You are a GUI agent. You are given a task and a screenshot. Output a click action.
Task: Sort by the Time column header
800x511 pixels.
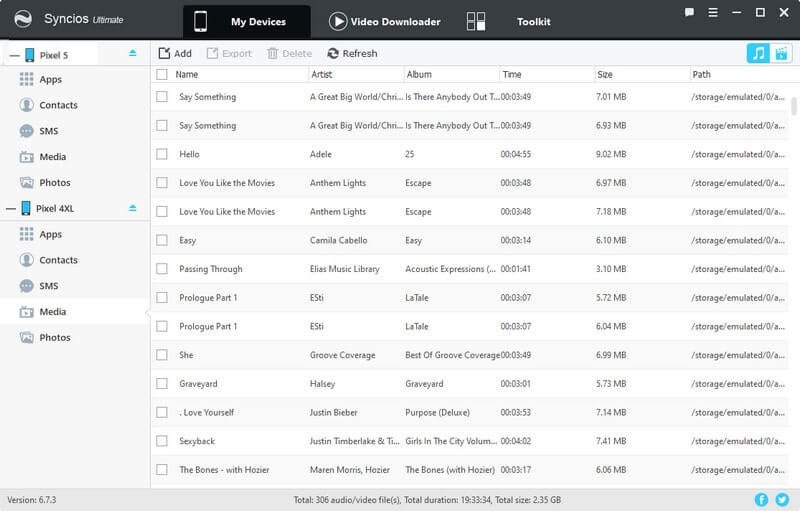click(x=512, y=74)
